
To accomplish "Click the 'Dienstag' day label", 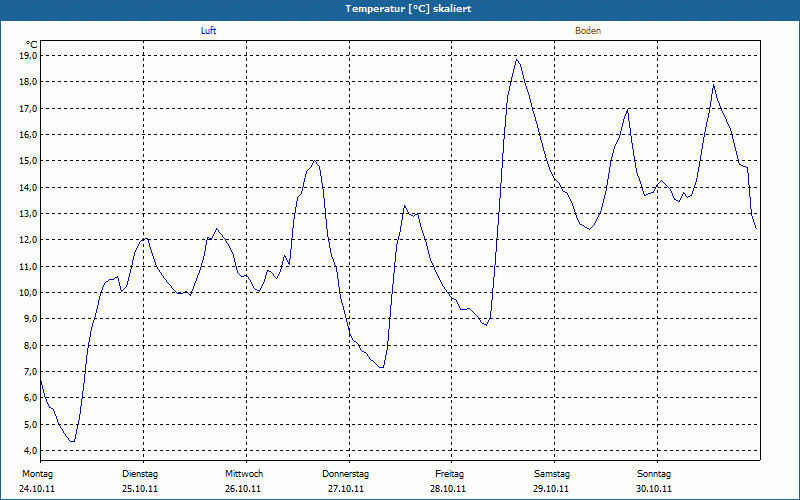I will [140, 474].
